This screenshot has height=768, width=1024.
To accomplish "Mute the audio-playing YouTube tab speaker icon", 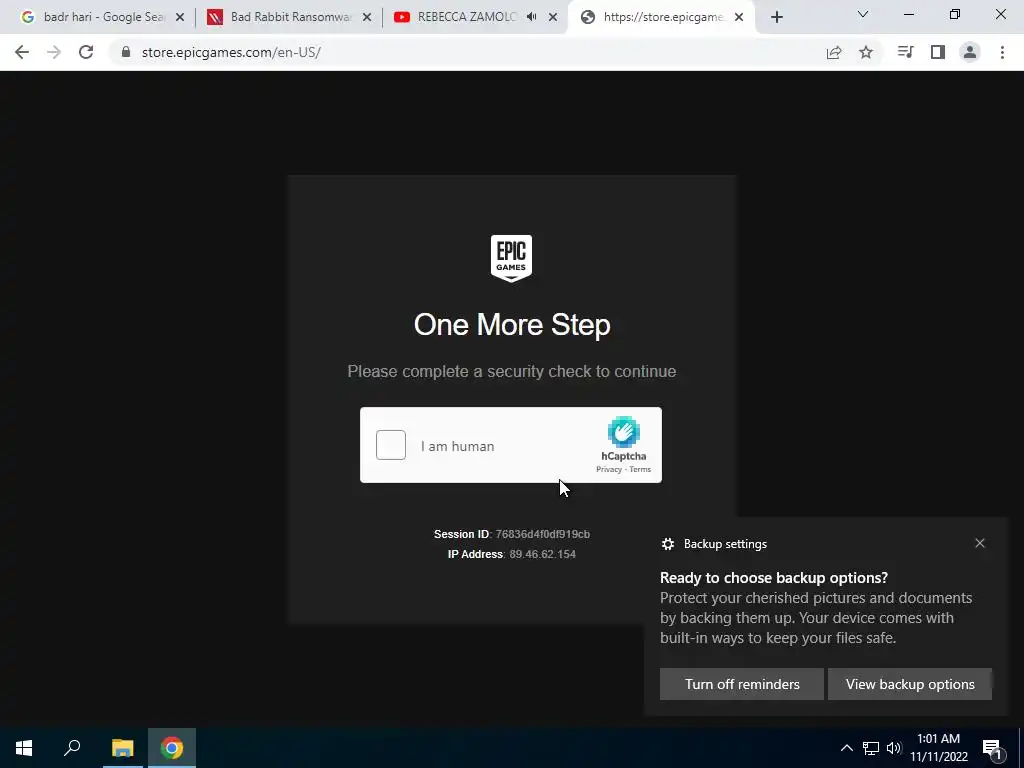I will point(532,17).
